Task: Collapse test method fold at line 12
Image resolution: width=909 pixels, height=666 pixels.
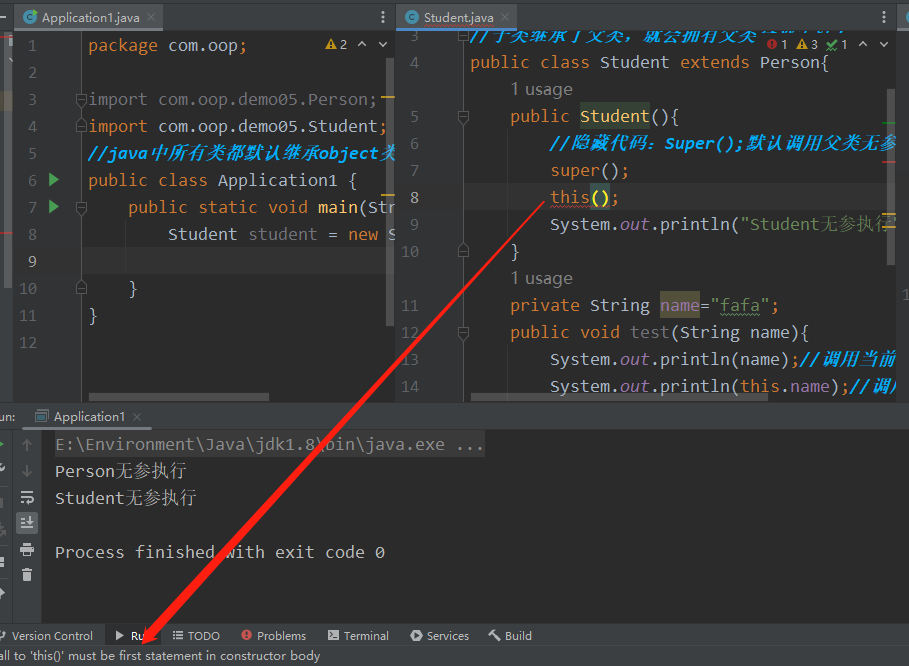Action: click(x=463, y=333)
